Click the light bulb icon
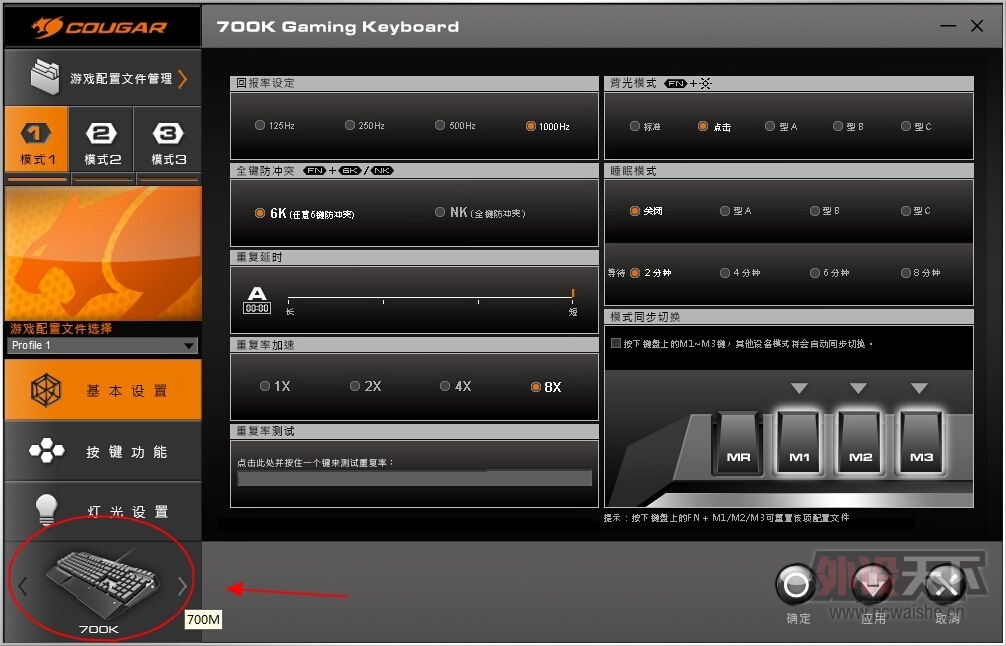 [46, 509]
